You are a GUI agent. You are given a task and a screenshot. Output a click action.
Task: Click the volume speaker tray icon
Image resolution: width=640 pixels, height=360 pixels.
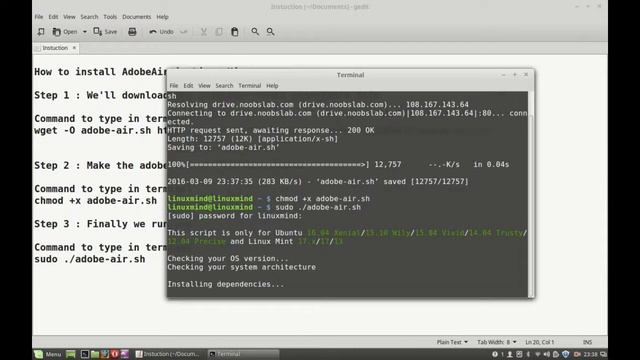tap(547, 354)
